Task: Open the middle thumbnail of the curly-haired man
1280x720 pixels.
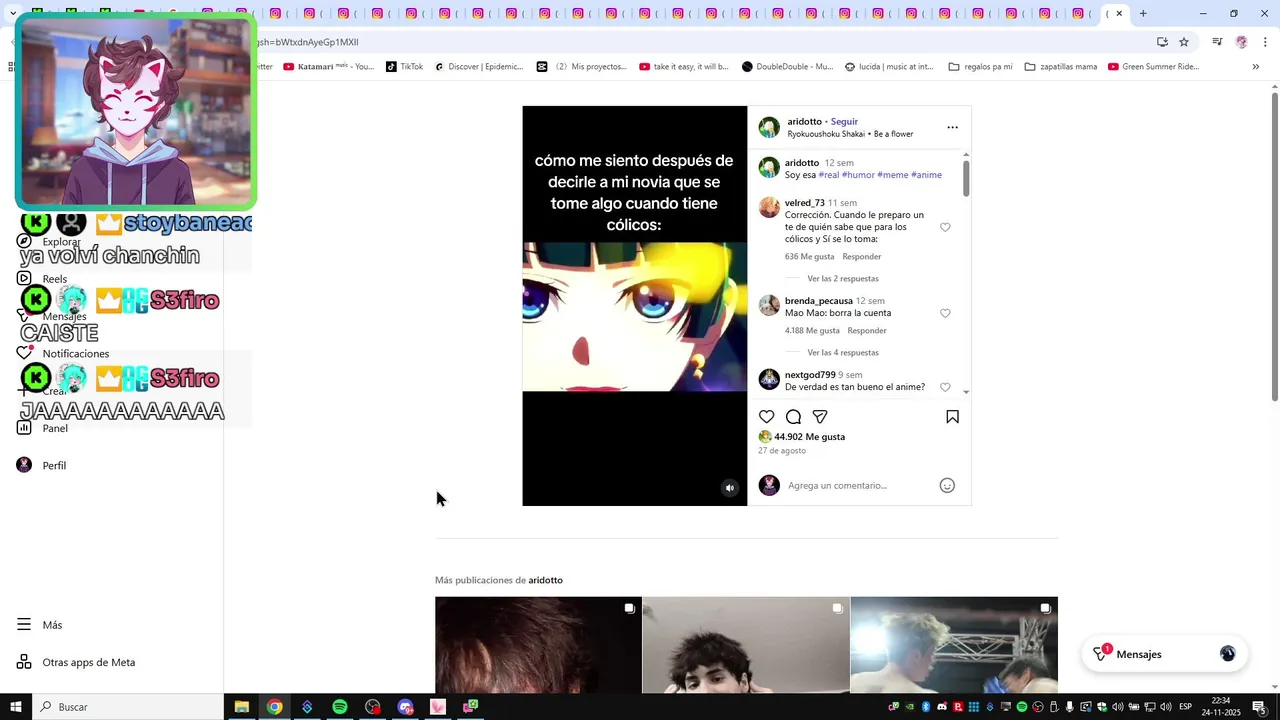Action: pyautogui.click(x=746, y=645)
